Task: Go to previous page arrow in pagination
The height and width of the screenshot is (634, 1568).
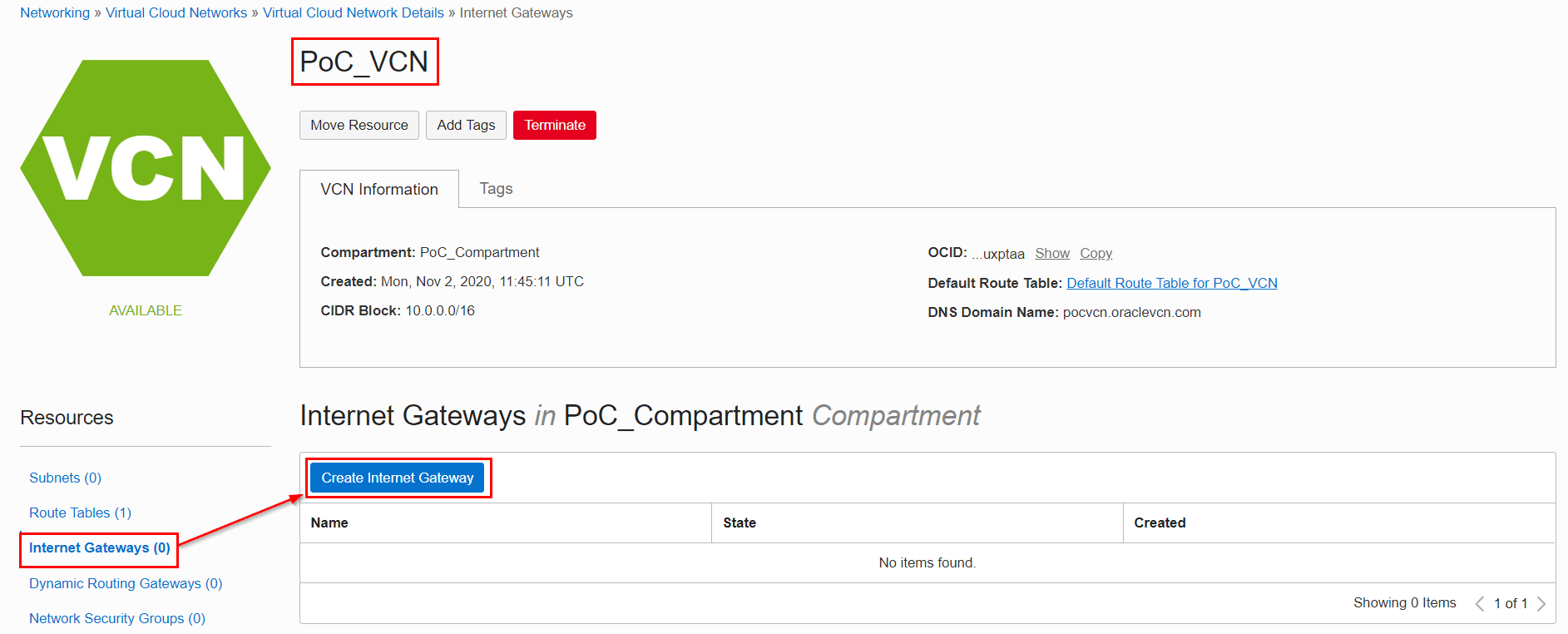Action: [x=1479, y=604]
